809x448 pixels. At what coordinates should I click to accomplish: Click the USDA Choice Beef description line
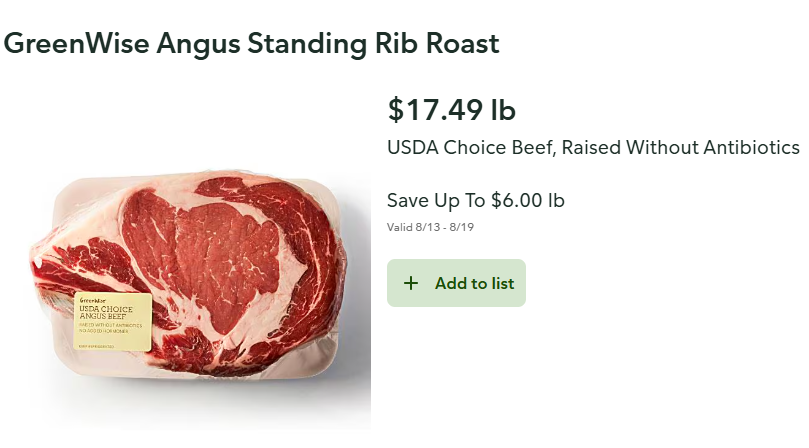coord(593,148)
